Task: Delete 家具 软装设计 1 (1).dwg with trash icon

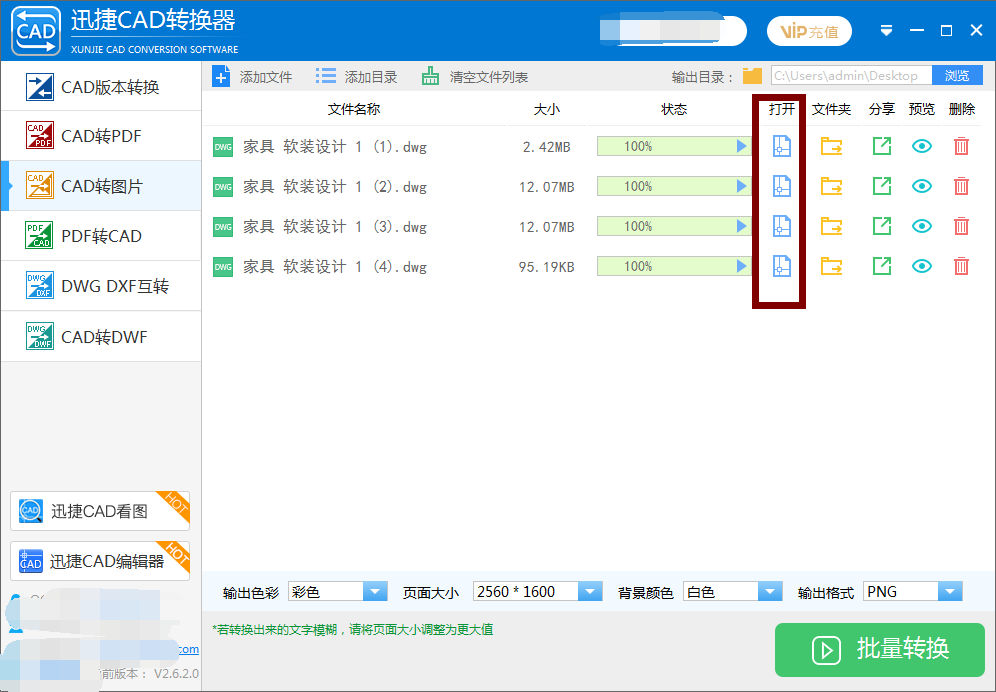Action: pyautogui.click(x=961, y=147)
